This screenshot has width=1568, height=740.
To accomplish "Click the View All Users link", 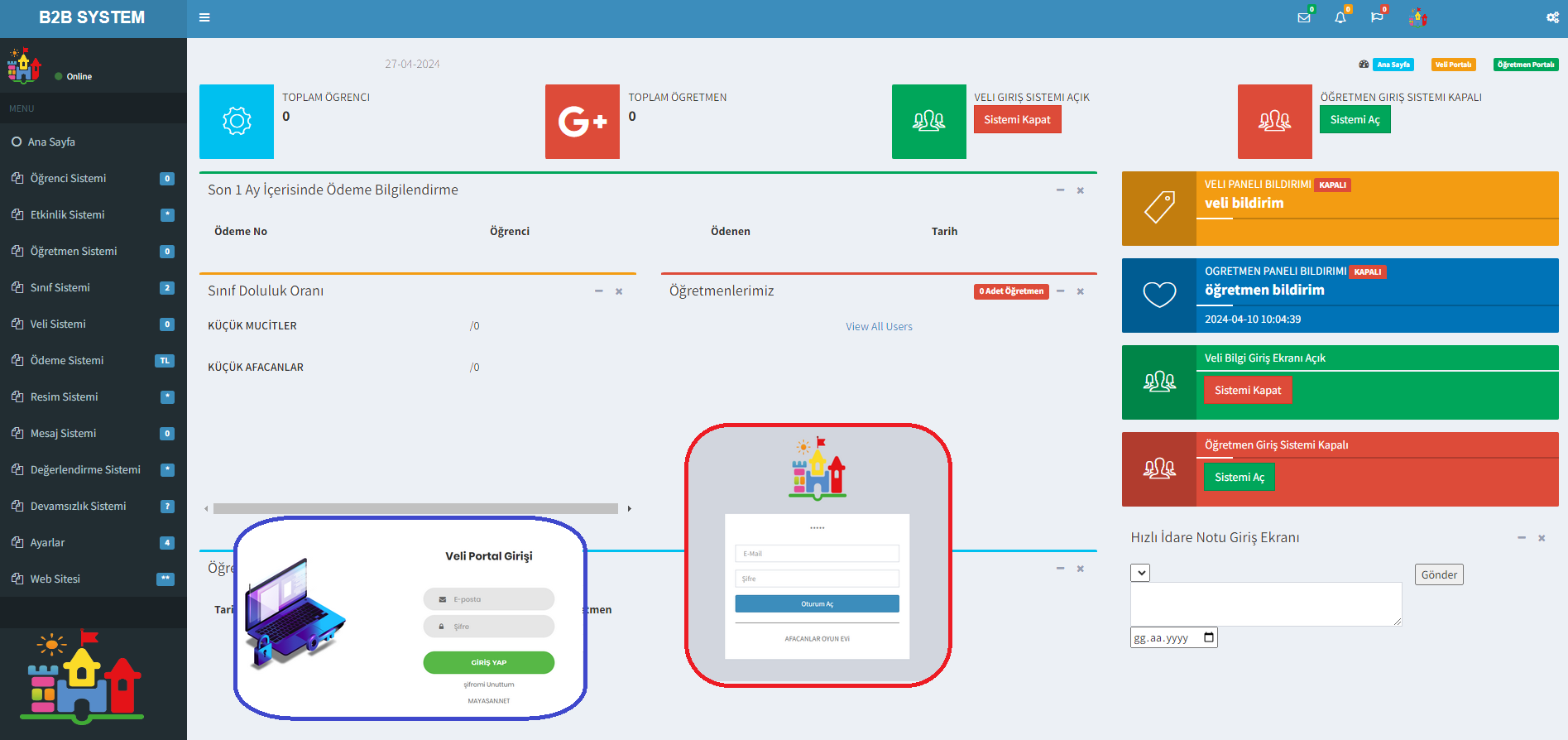I will tap(879, 327).
